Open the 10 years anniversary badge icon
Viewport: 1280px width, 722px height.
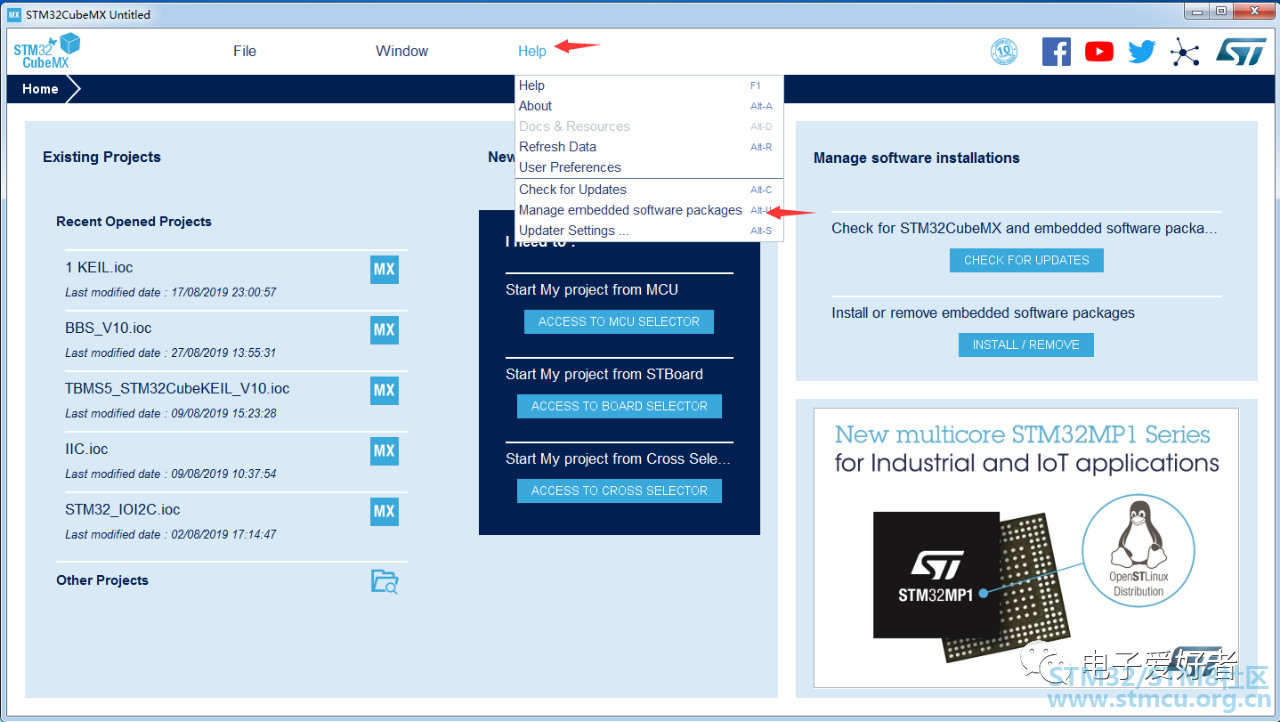(x=1004, y=51)
